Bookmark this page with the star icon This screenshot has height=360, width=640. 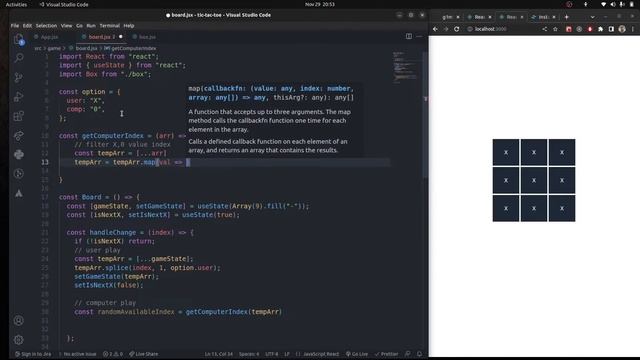click(555, 29)
